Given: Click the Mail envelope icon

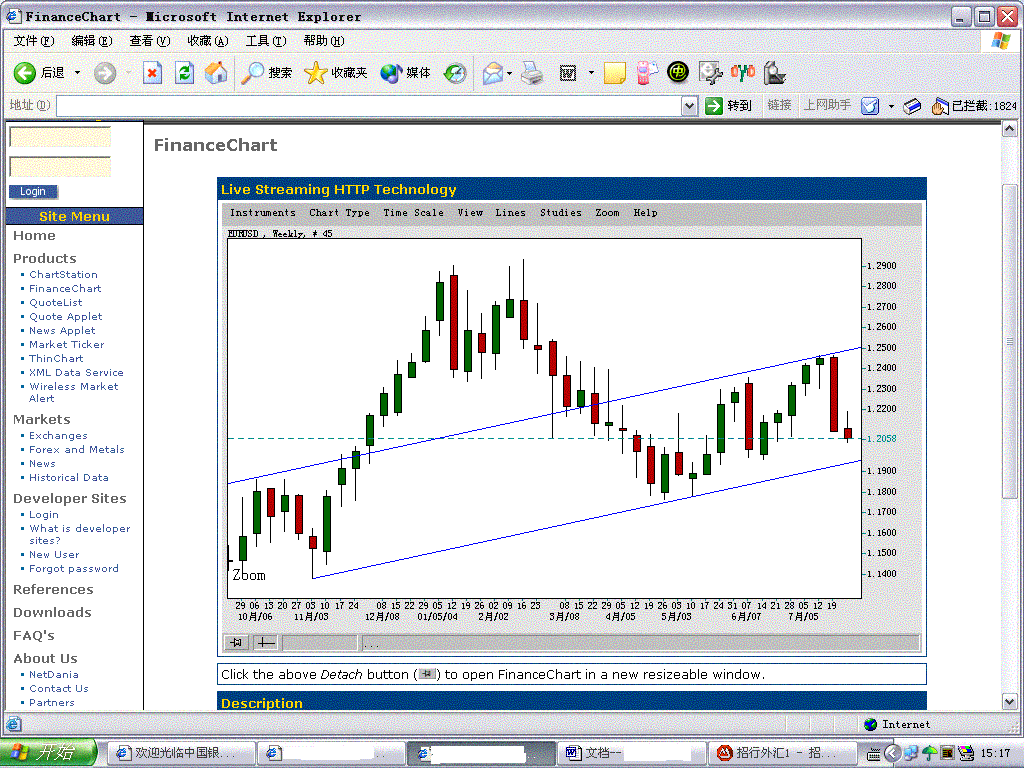Looking at the screenshot, I should click(493, 73).
